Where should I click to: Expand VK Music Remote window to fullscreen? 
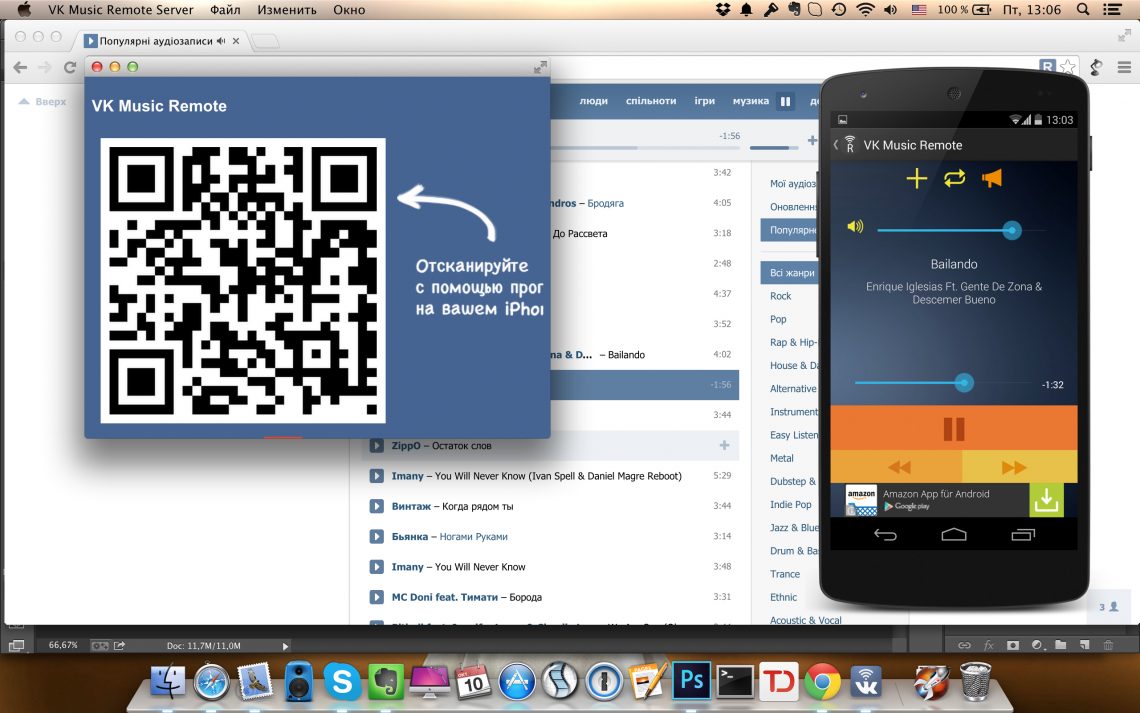540,67
